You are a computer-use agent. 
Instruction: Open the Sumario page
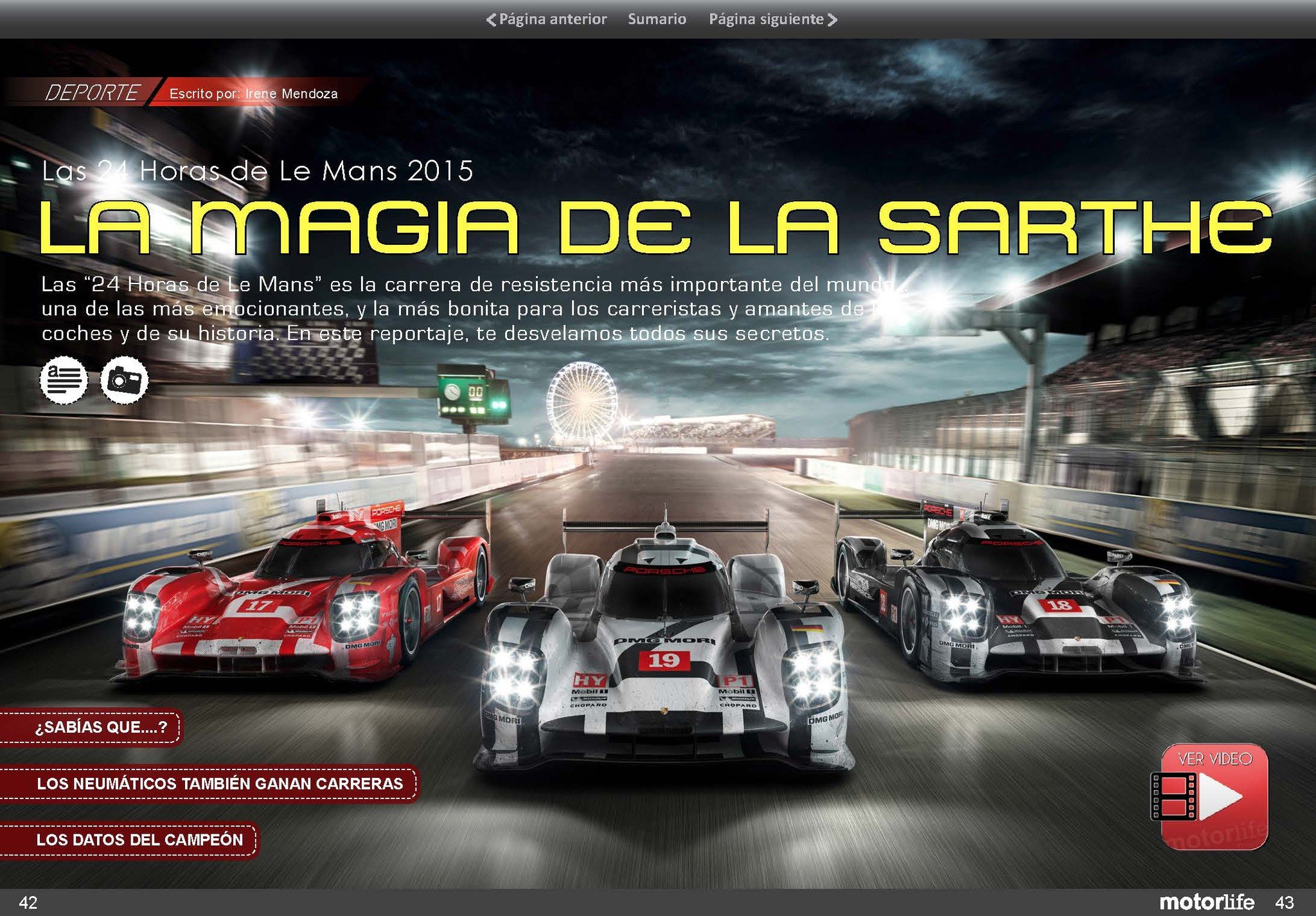(657, 19)
